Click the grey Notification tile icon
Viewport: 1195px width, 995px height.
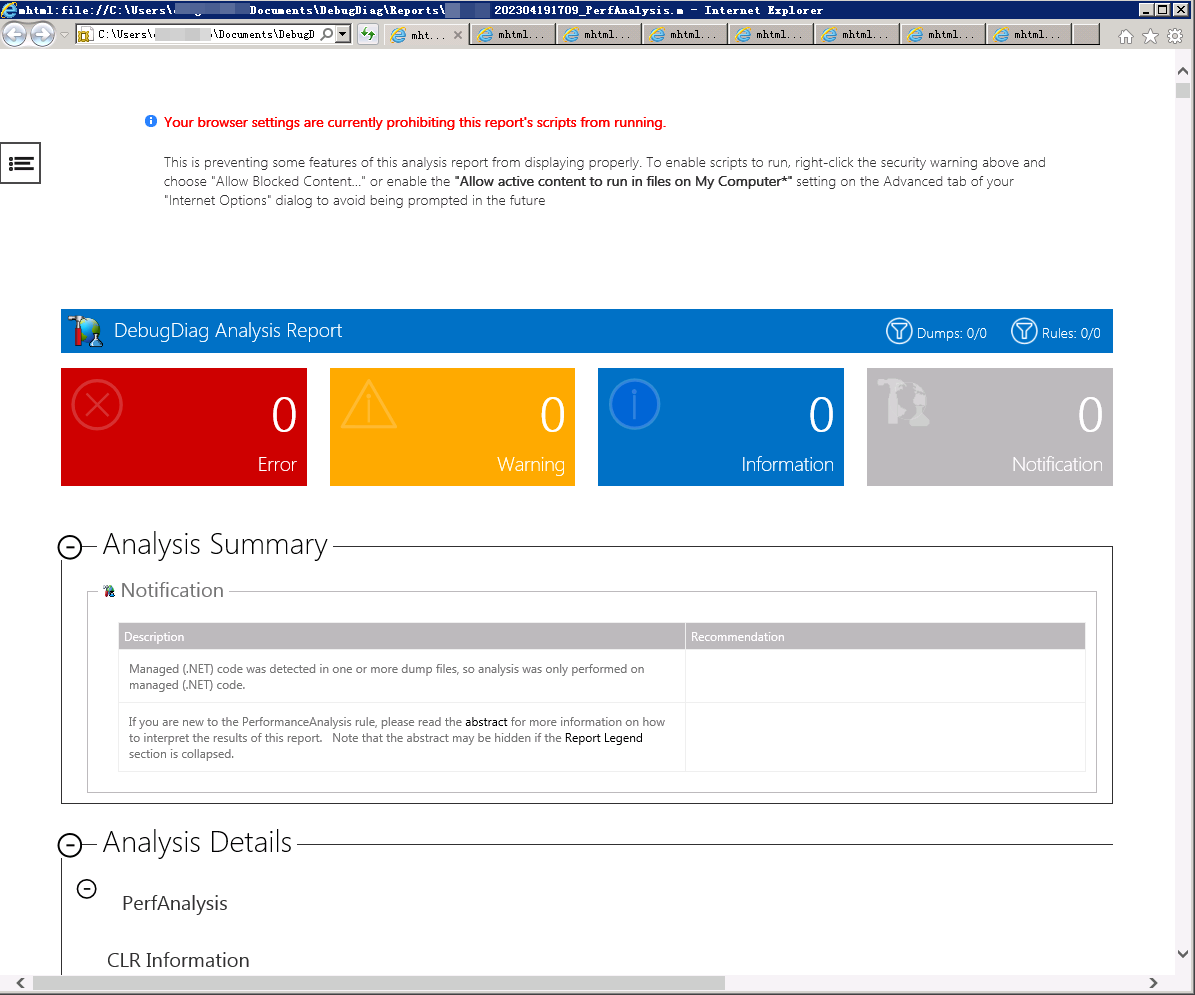point(904,402)
